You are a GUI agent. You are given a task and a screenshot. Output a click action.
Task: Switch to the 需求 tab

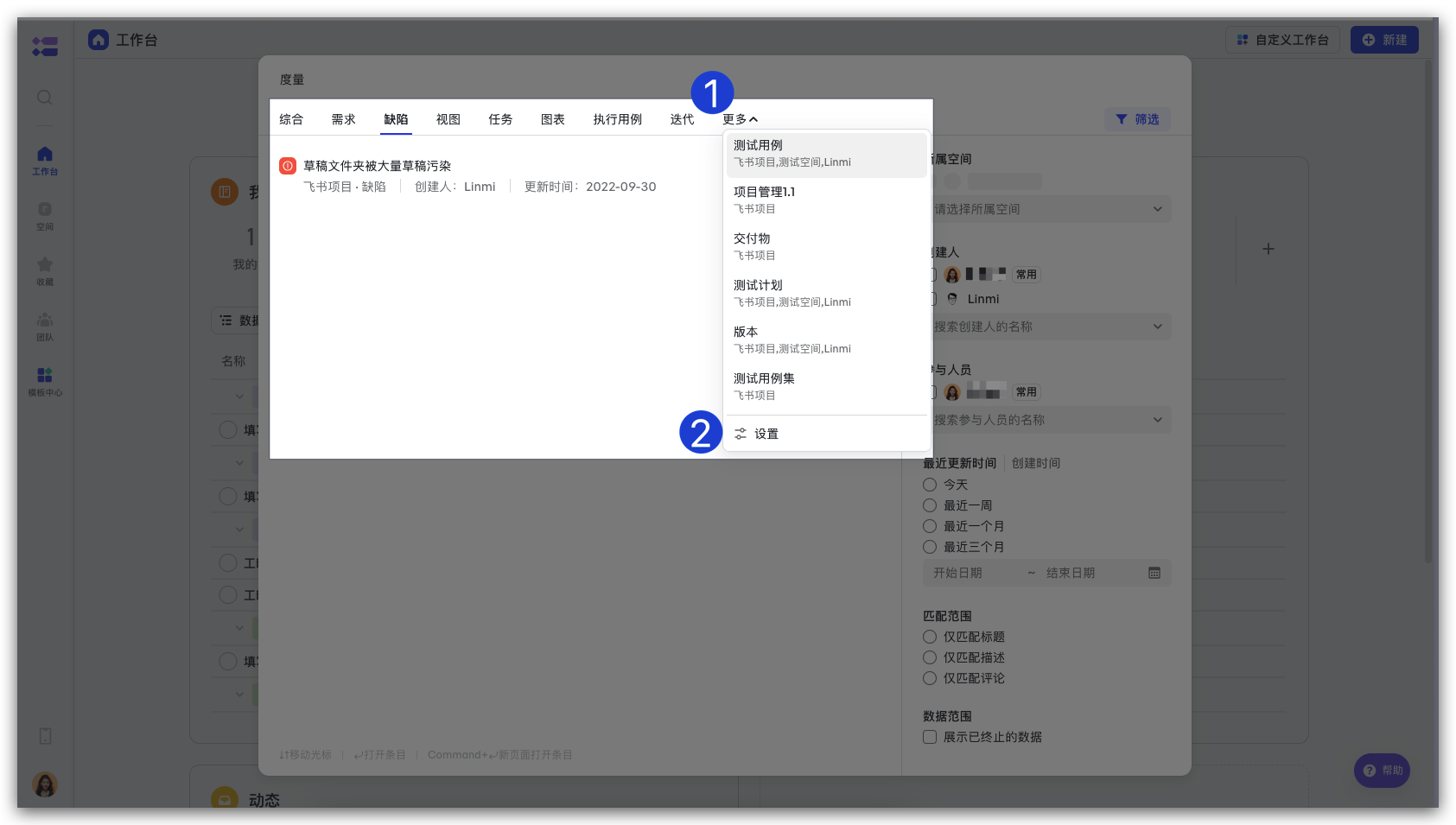click(x=343, y=119)
